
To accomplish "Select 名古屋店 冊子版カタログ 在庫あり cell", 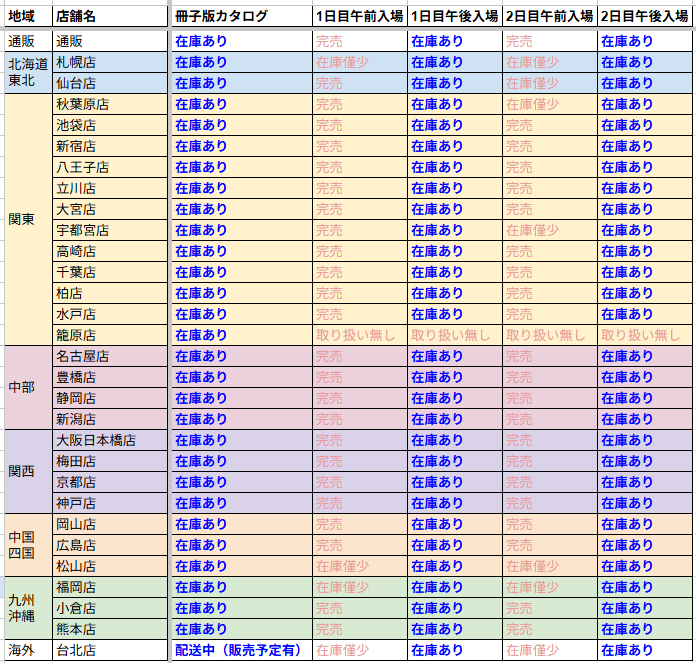I will coord(242,356).
